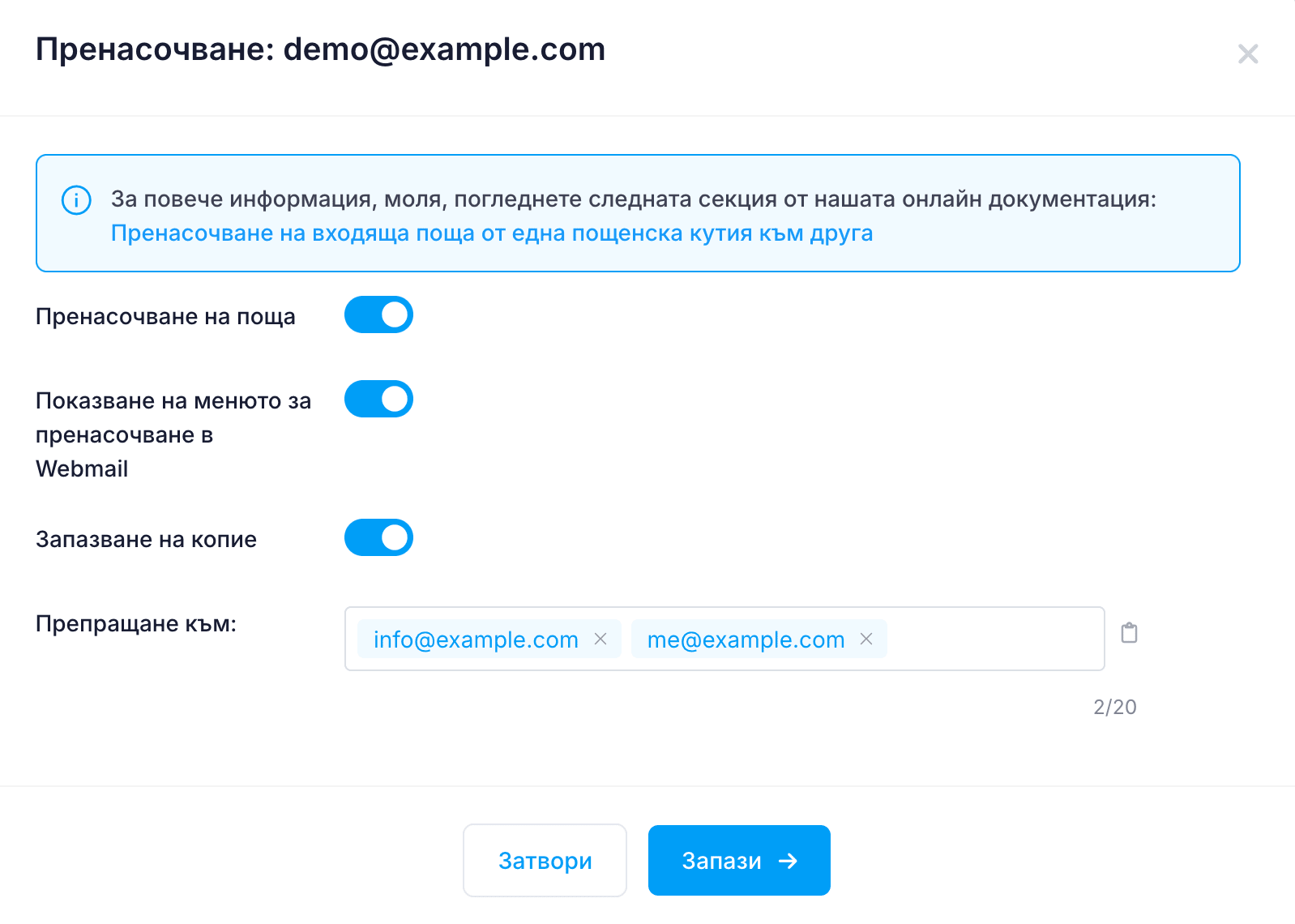Select the me@example.com tag text

pyautogui.click(x=746, y=640)
